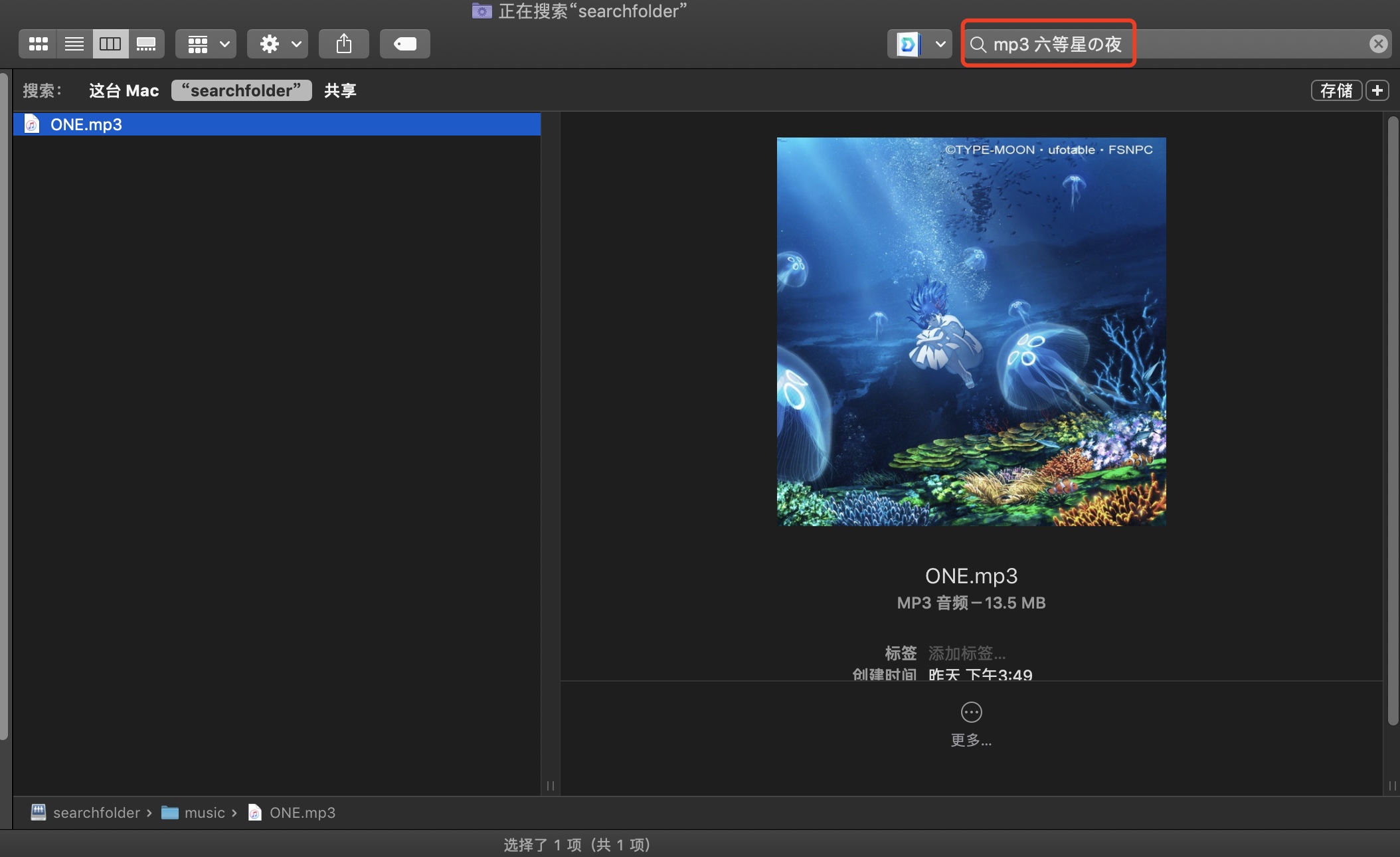
Task: Add search criteria with plus button
Action: [1377, 90]
